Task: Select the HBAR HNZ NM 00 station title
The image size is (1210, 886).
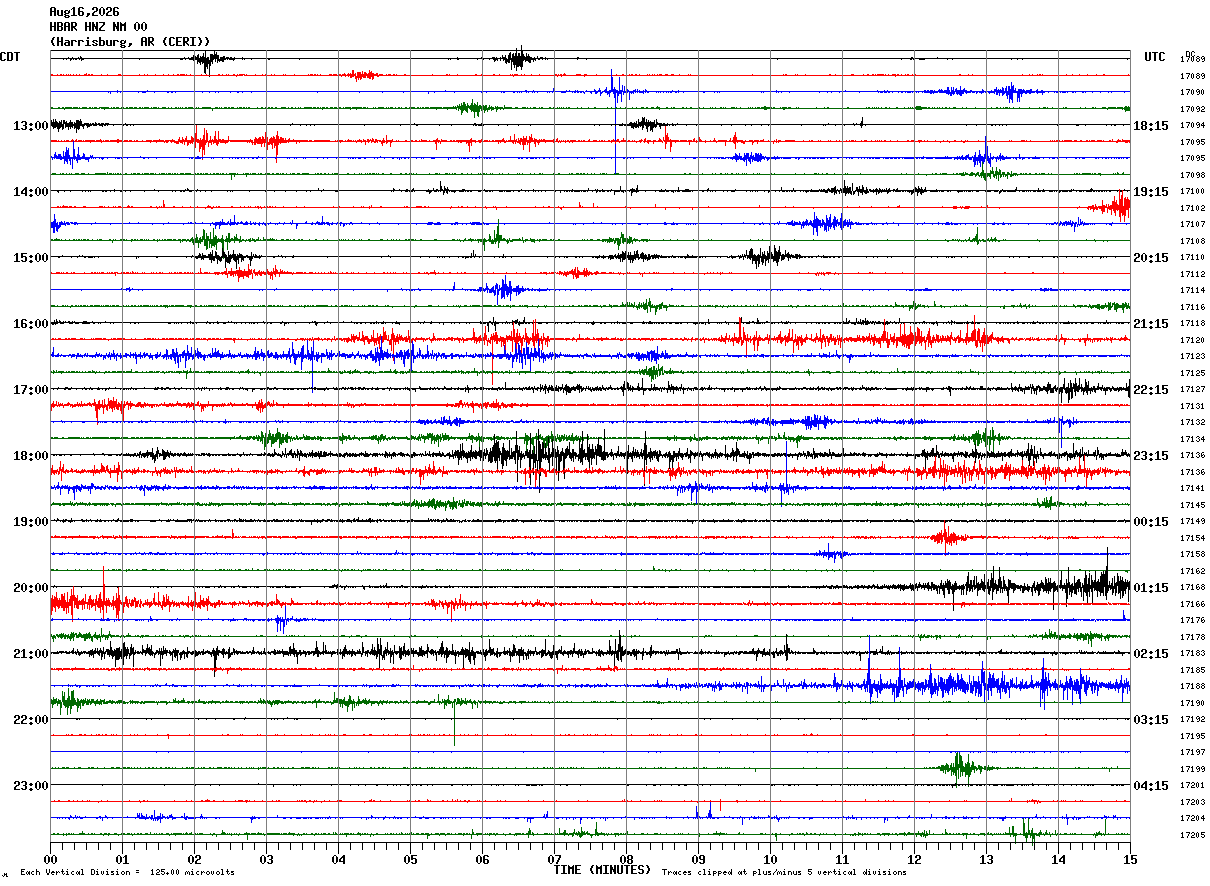Action: [x=98, y=26]
